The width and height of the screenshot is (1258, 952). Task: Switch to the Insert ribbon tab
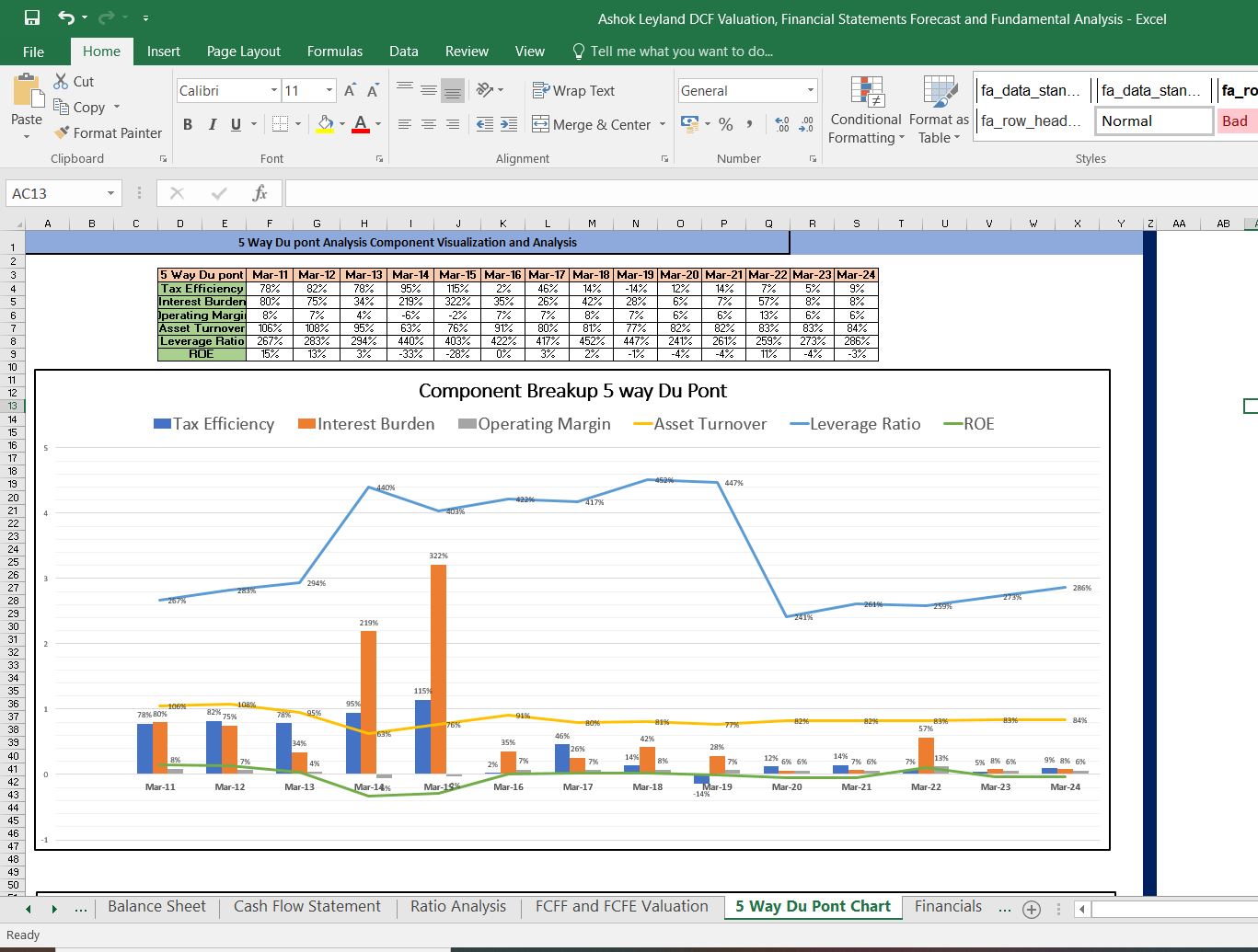coord(163,52)
